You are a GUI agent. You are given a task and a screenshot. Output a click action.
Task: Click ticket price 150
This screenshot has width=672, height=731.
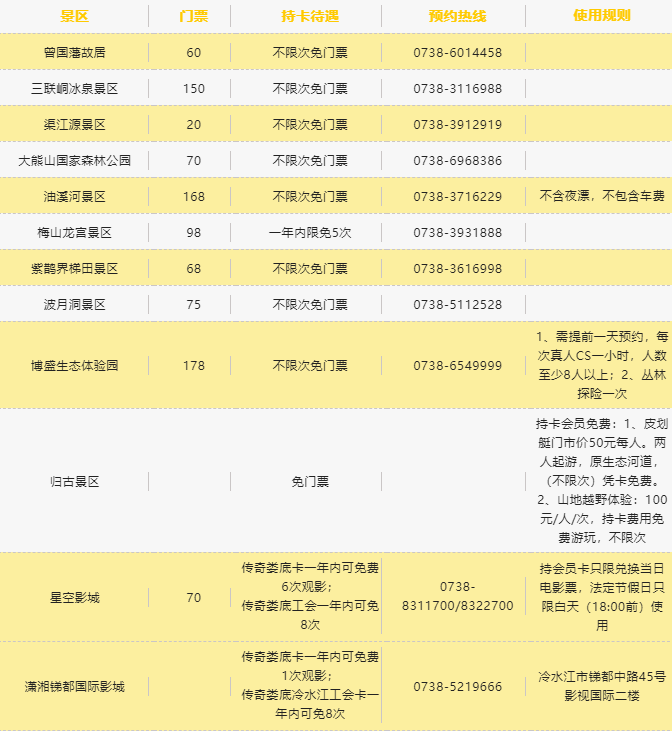(194, 89)
